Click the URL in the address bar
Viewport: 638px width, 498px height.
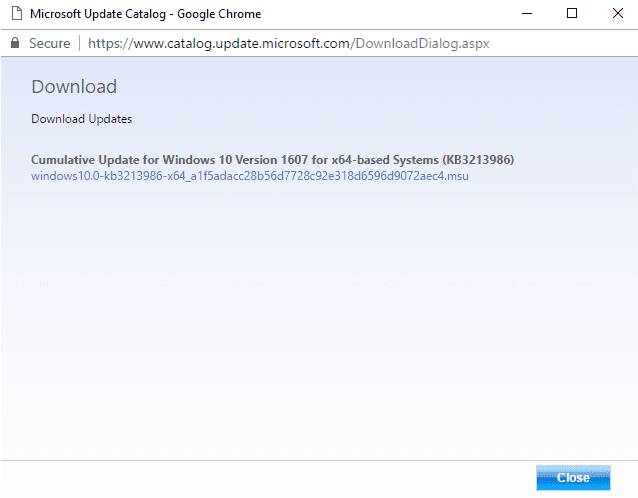click(x=288, y=43)
